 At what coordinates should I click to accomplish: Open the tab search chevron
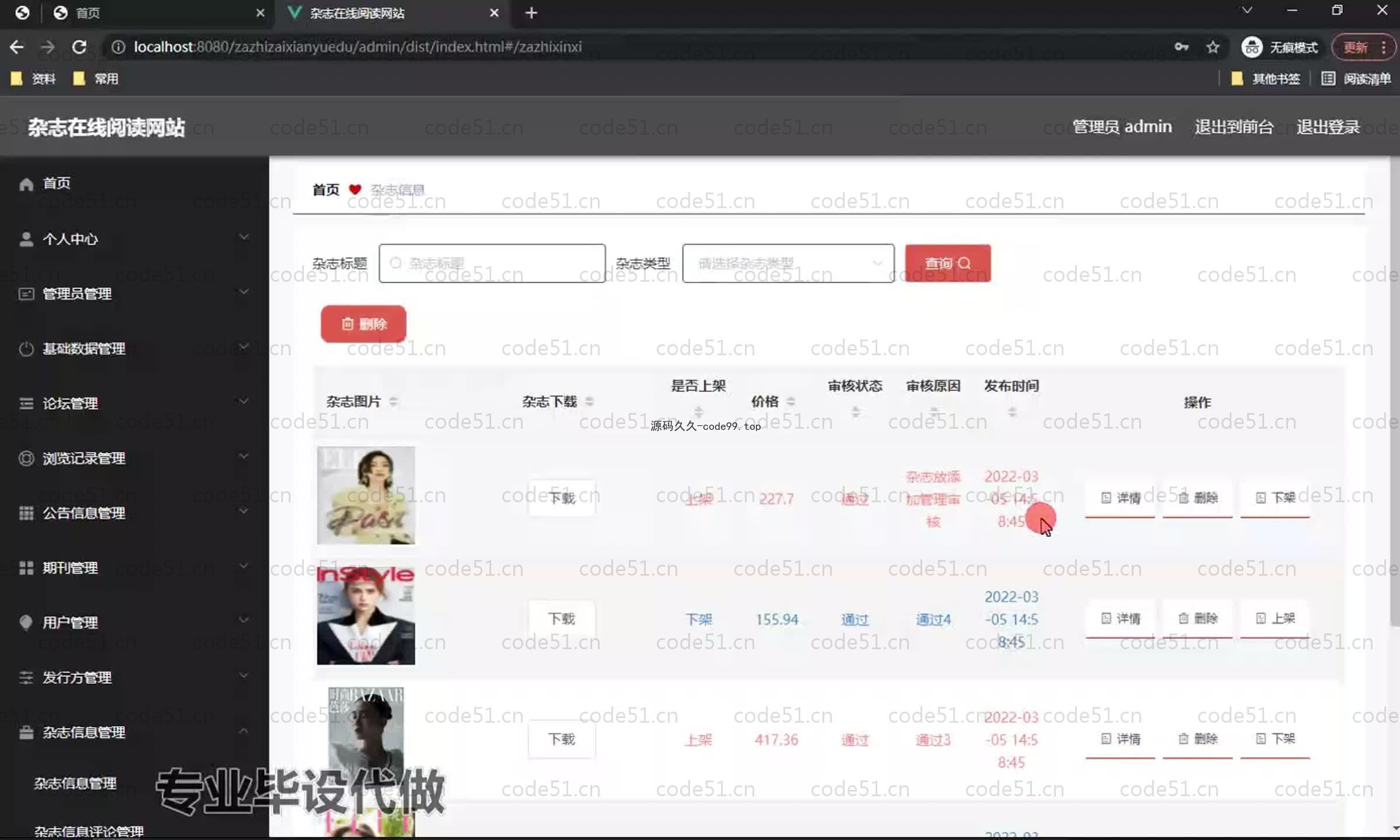1247,10
